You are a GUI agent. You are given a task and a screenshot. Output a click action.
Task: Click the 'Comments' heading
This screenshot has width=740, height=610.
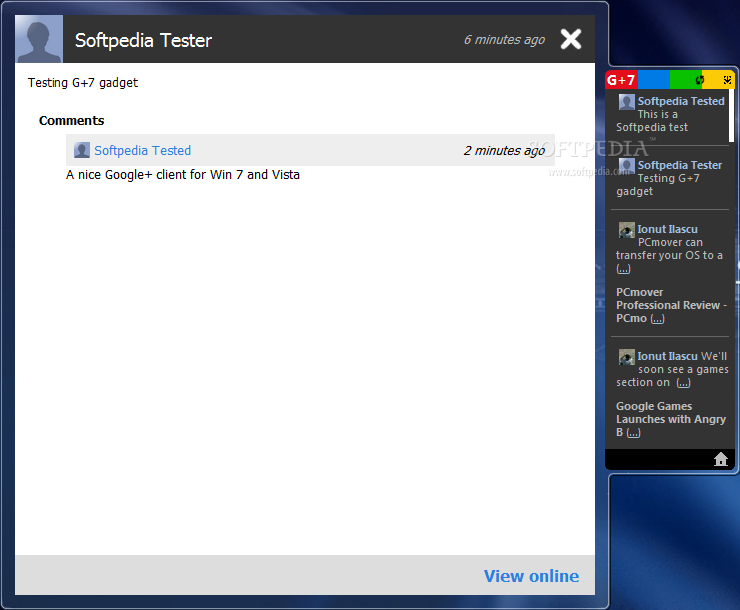pyautogui.click(x=71, y=121)
